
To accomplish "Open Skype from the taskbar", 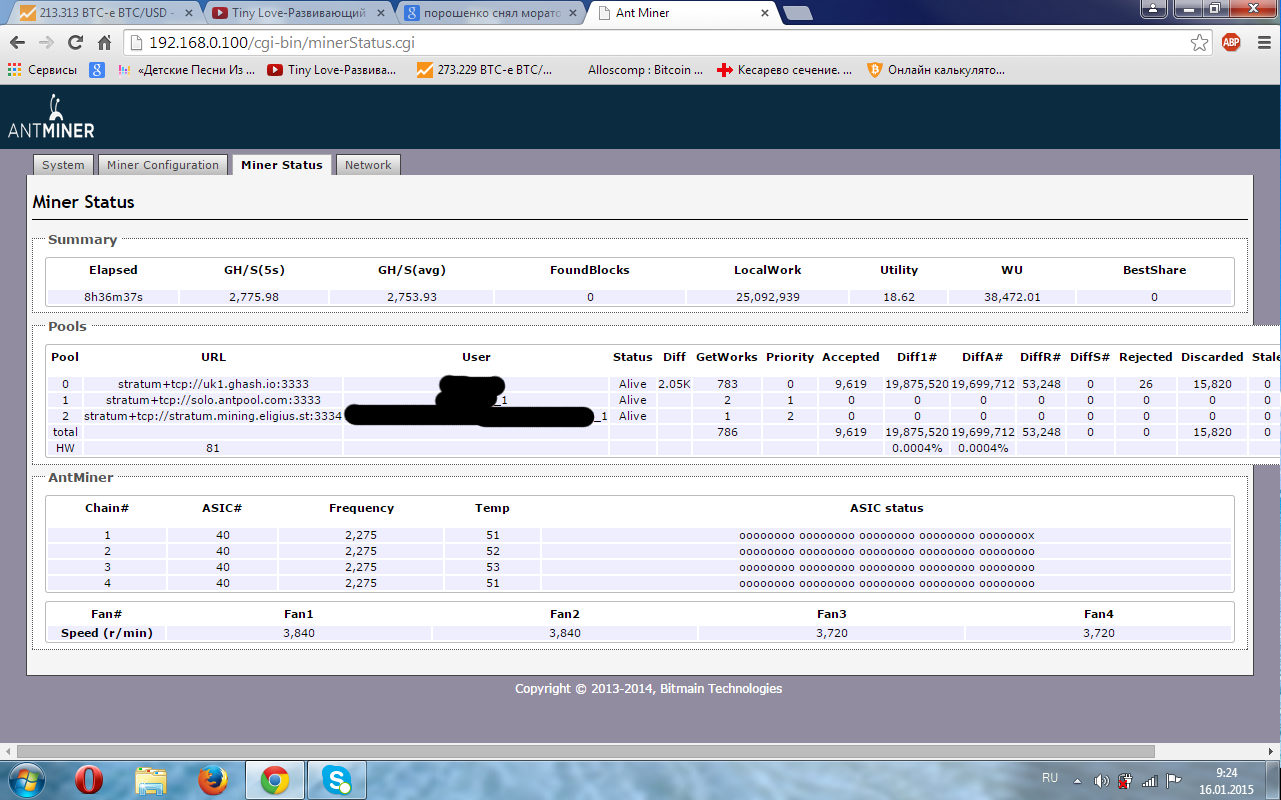I will point(337,779).
